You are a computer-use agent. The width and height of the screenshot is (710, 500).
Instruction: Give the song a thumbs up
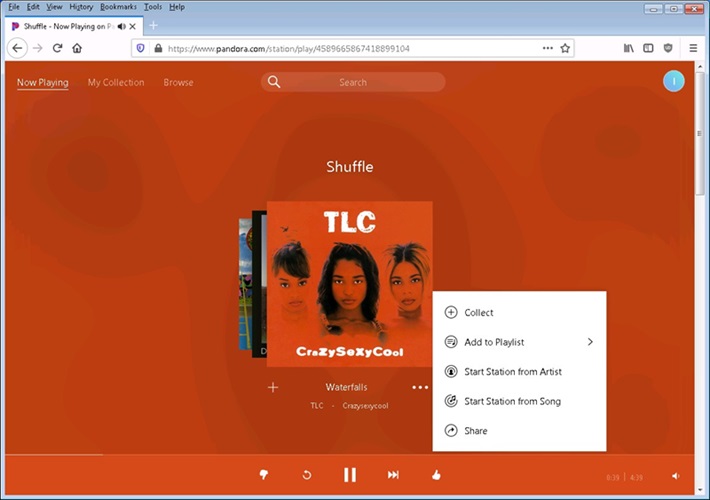pyautogui.click(x=436, y=475)
